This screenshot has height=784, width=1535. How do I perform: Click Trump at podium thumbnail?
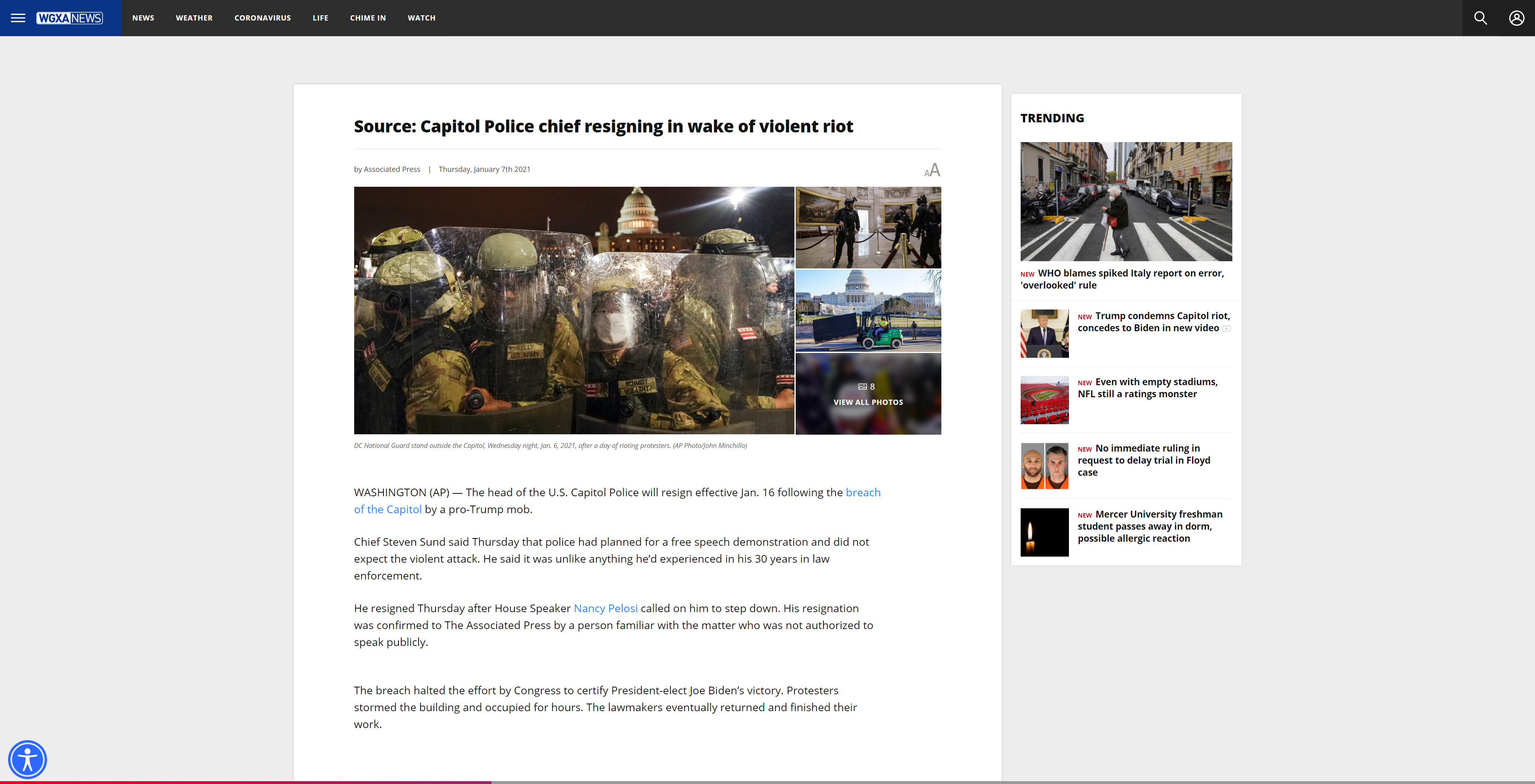click(1044, 334)
